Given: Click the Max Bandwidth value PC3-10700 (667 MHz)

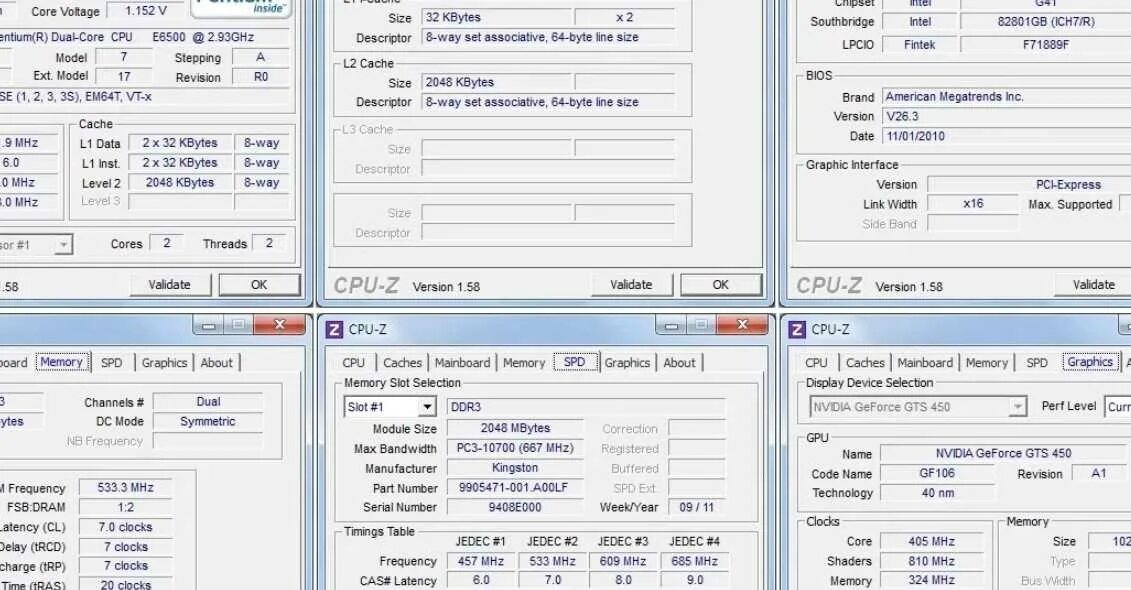Looking at the screenshot, I should pos(515,448).
